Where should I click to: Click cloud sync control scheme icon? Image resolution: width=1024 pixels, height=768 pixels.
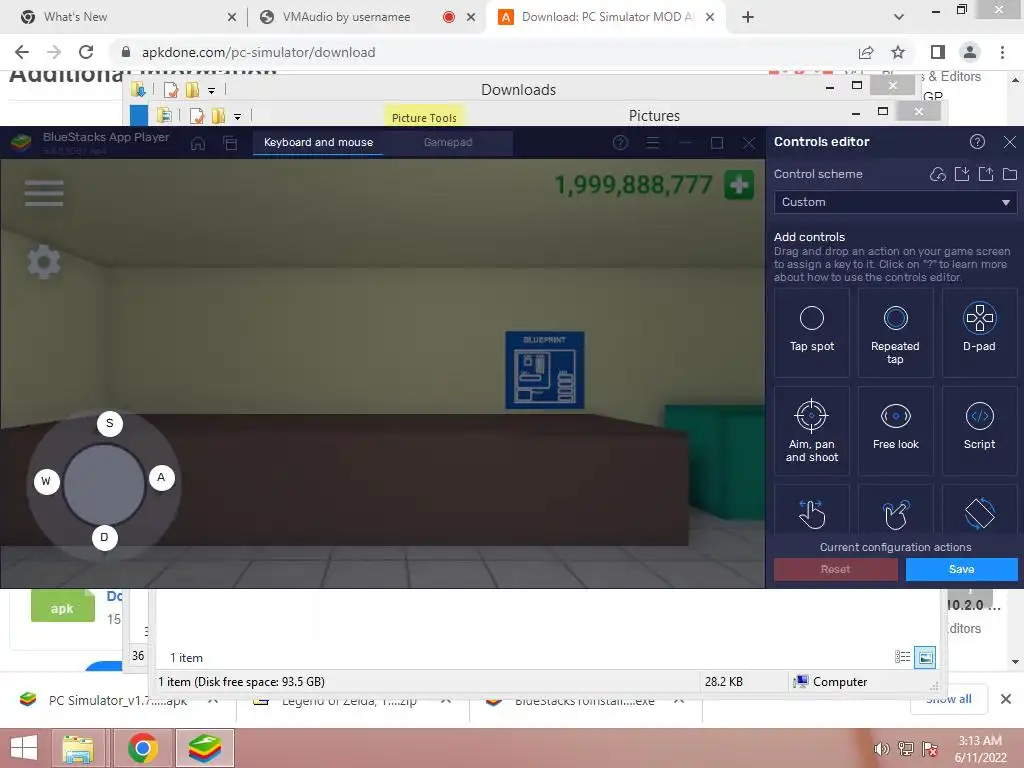(938, 174)
